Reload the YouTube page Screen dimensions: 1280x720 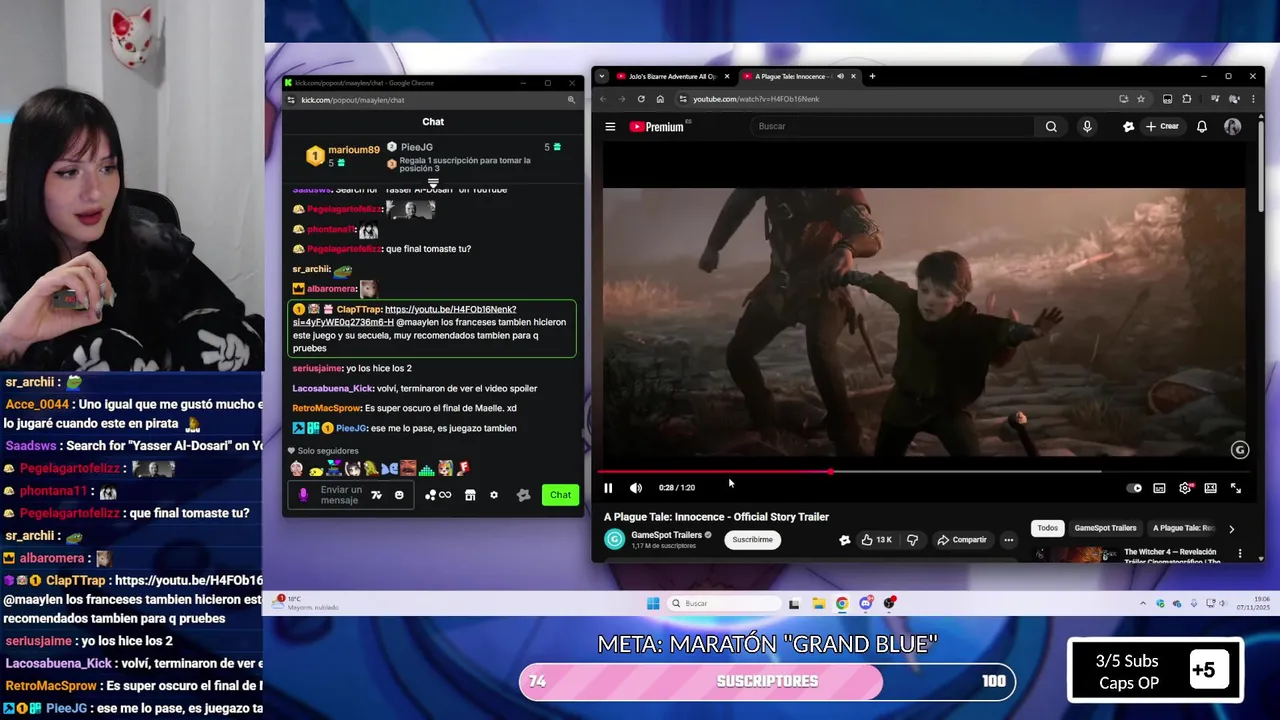click(x=641, y=99)
